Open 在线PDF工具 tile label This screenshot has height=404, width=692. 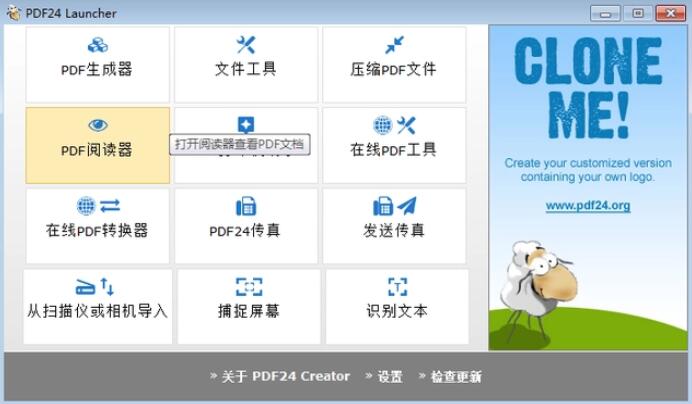[394, 150]
